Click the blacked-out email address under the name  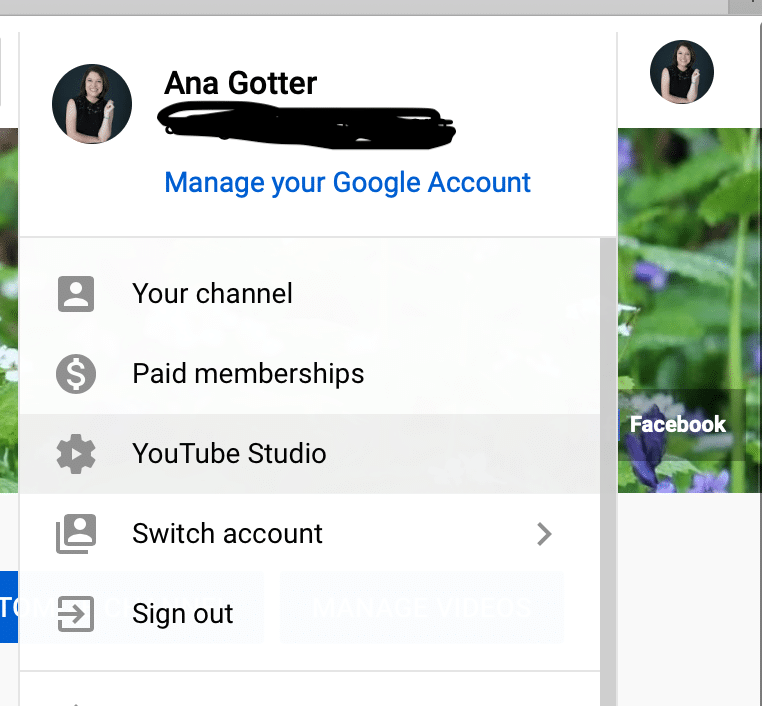point(308,125)
